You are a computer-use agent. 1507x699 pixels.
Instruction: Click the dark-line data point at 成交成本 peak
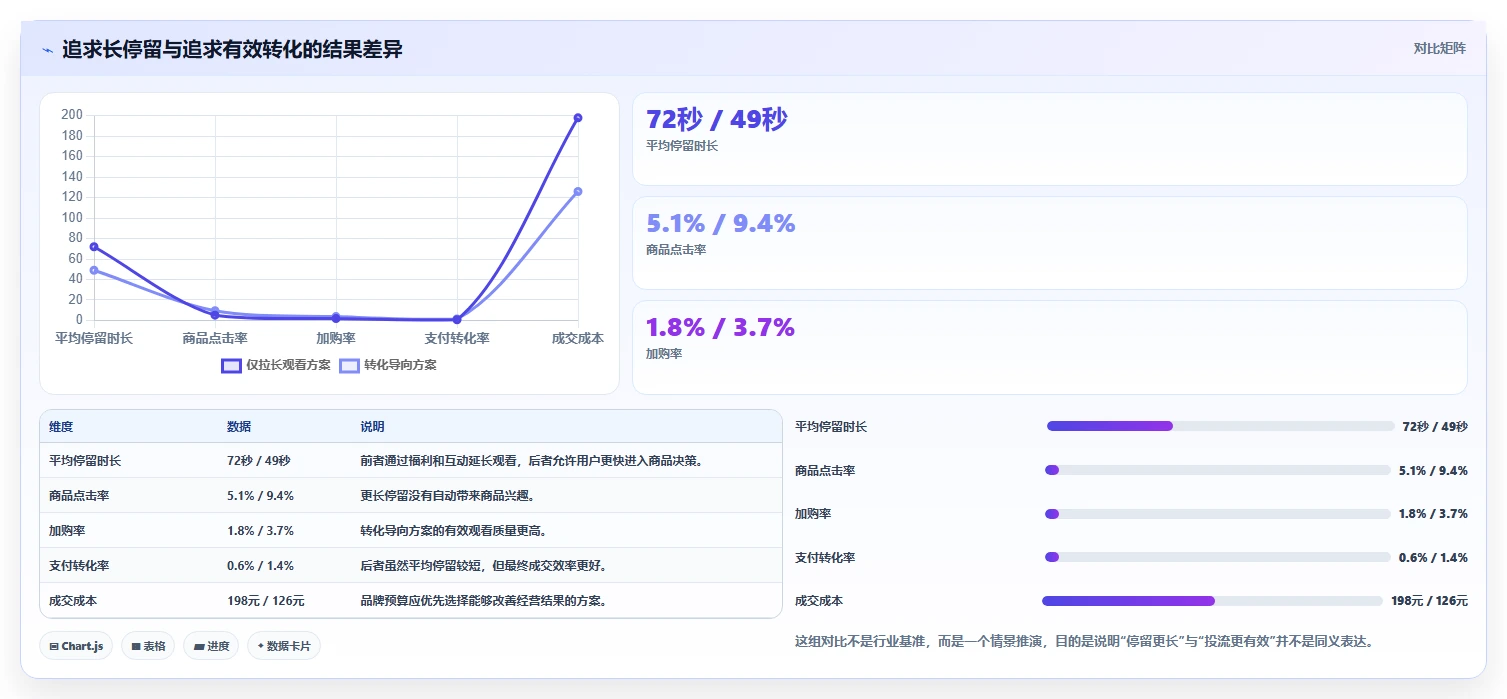pyautogui.click(x=578, y=118)
